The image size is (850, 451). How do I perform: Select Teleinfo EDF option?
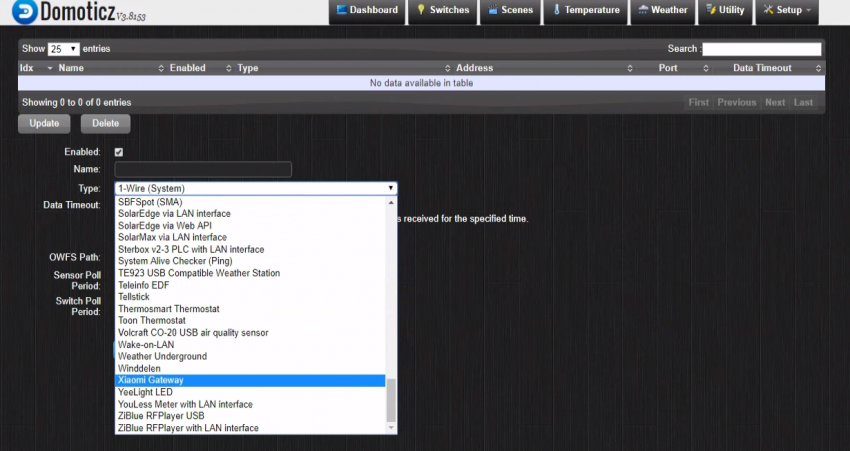[250, 285]
